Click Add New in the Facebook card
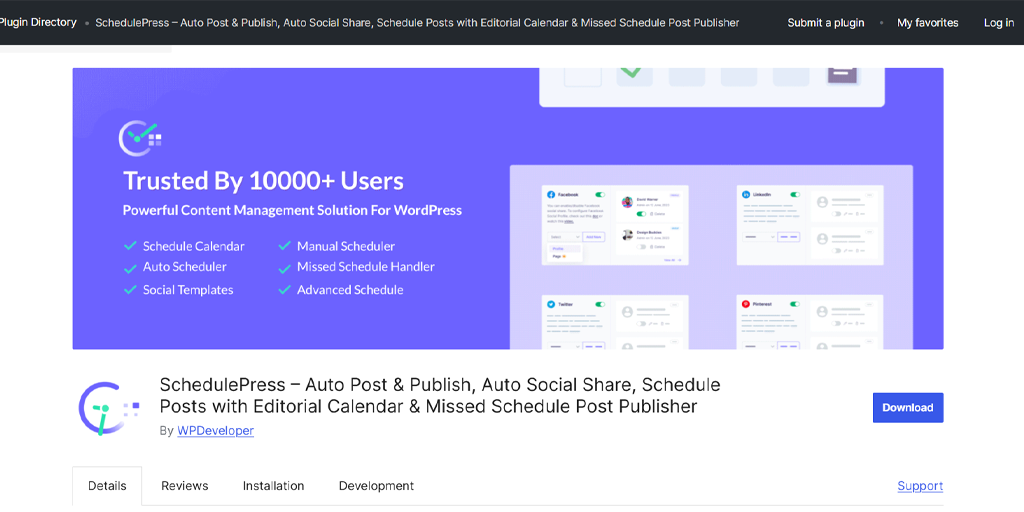Image resolution: width=1024 pixels, height=512 pixels. coord(594,237)
